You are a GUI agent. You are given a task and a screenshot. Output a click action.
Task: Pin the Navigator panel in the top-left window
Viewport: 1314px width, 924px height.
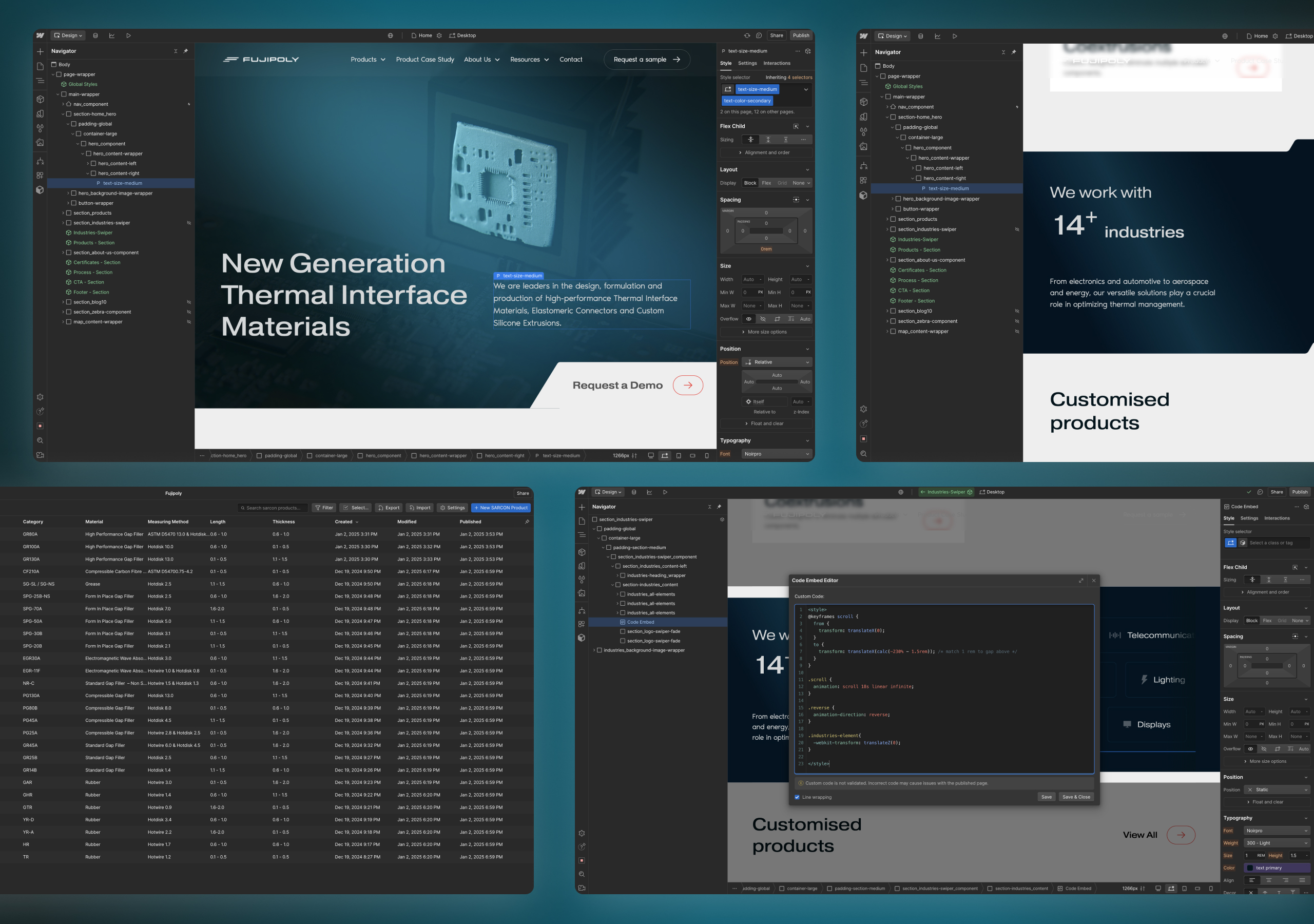pyautogui.click(x=185, y=51)
